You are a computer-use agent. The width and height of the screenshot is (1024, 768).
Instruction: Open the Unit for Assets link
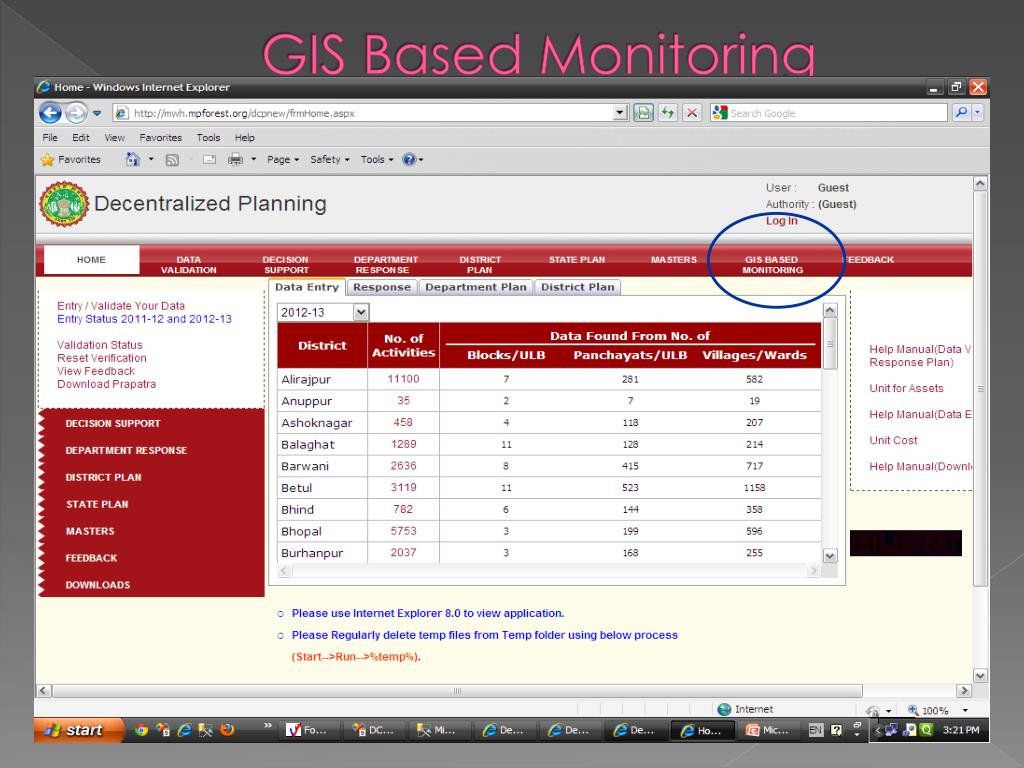906,389
